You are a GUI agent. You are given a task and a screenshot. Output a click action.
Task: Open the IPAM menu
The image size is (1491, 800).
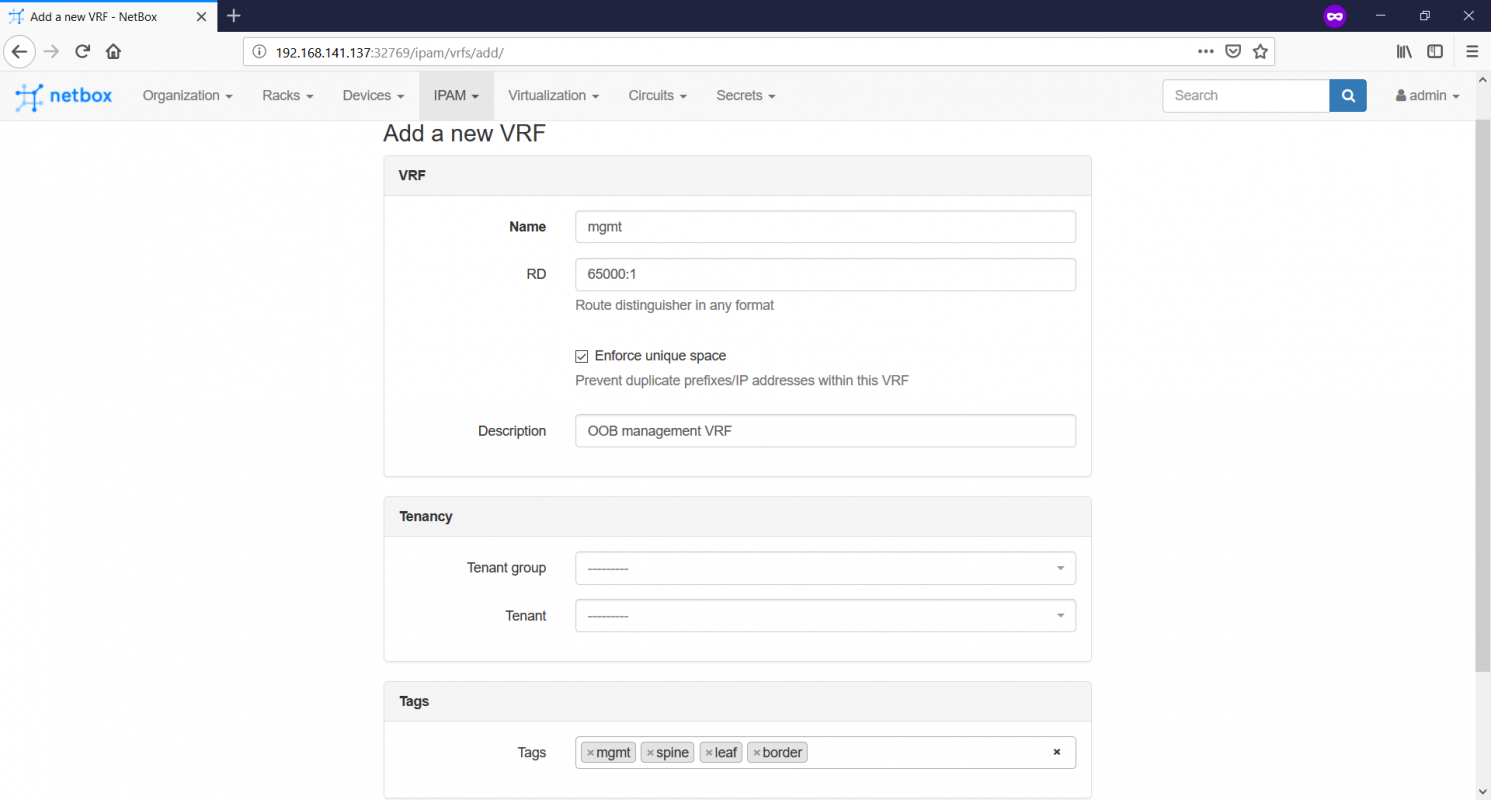456,95
